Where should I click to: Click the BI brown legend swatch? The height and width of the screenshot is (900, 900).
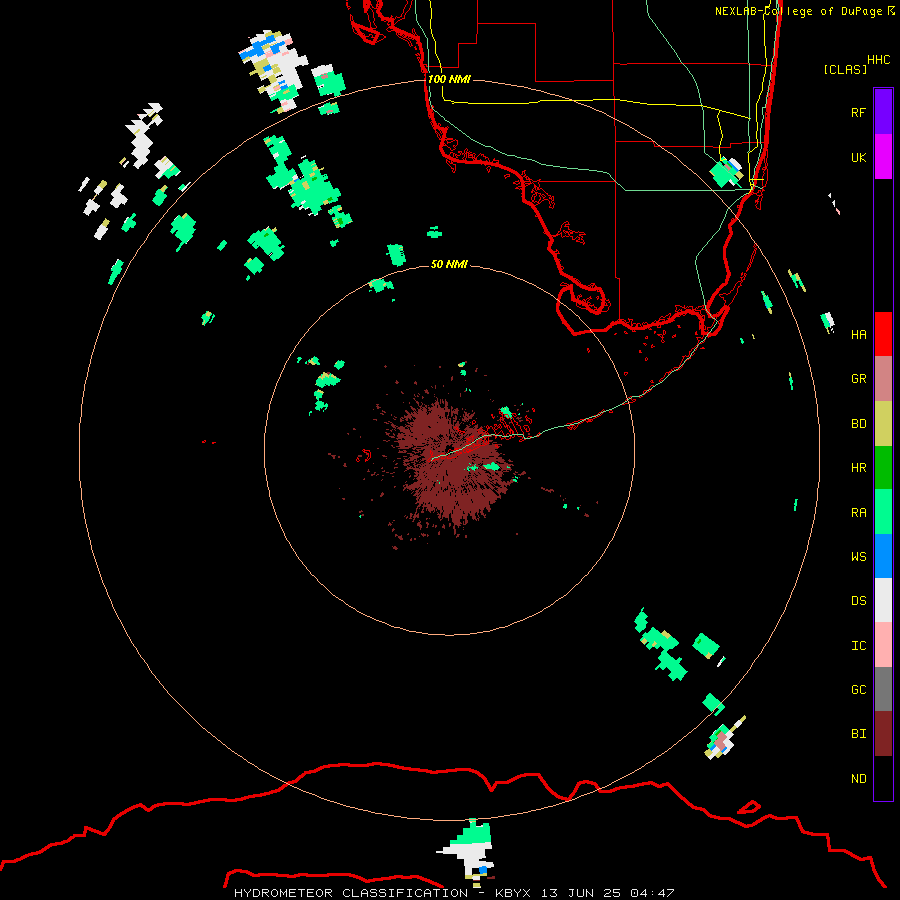883,734
